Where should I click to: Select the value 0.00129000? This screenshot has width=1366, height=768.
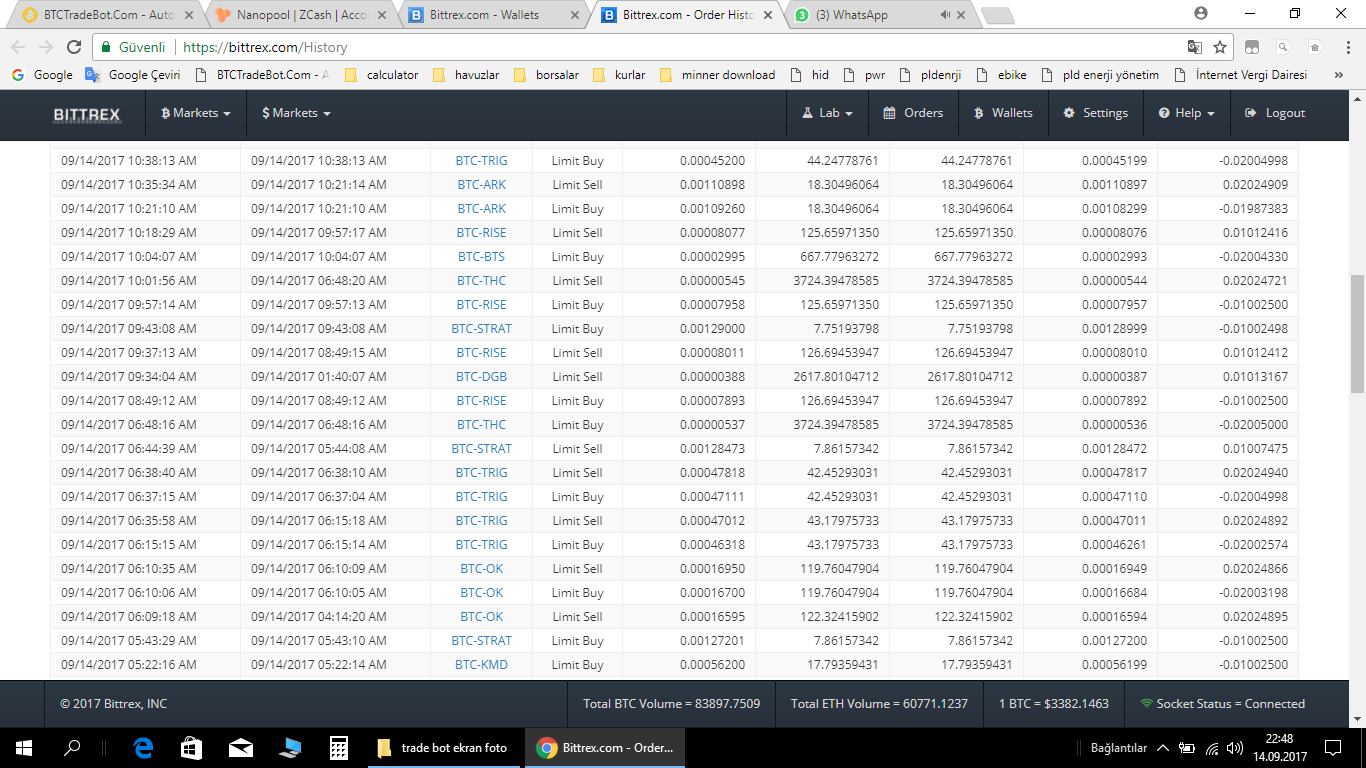tap(712, 329)
